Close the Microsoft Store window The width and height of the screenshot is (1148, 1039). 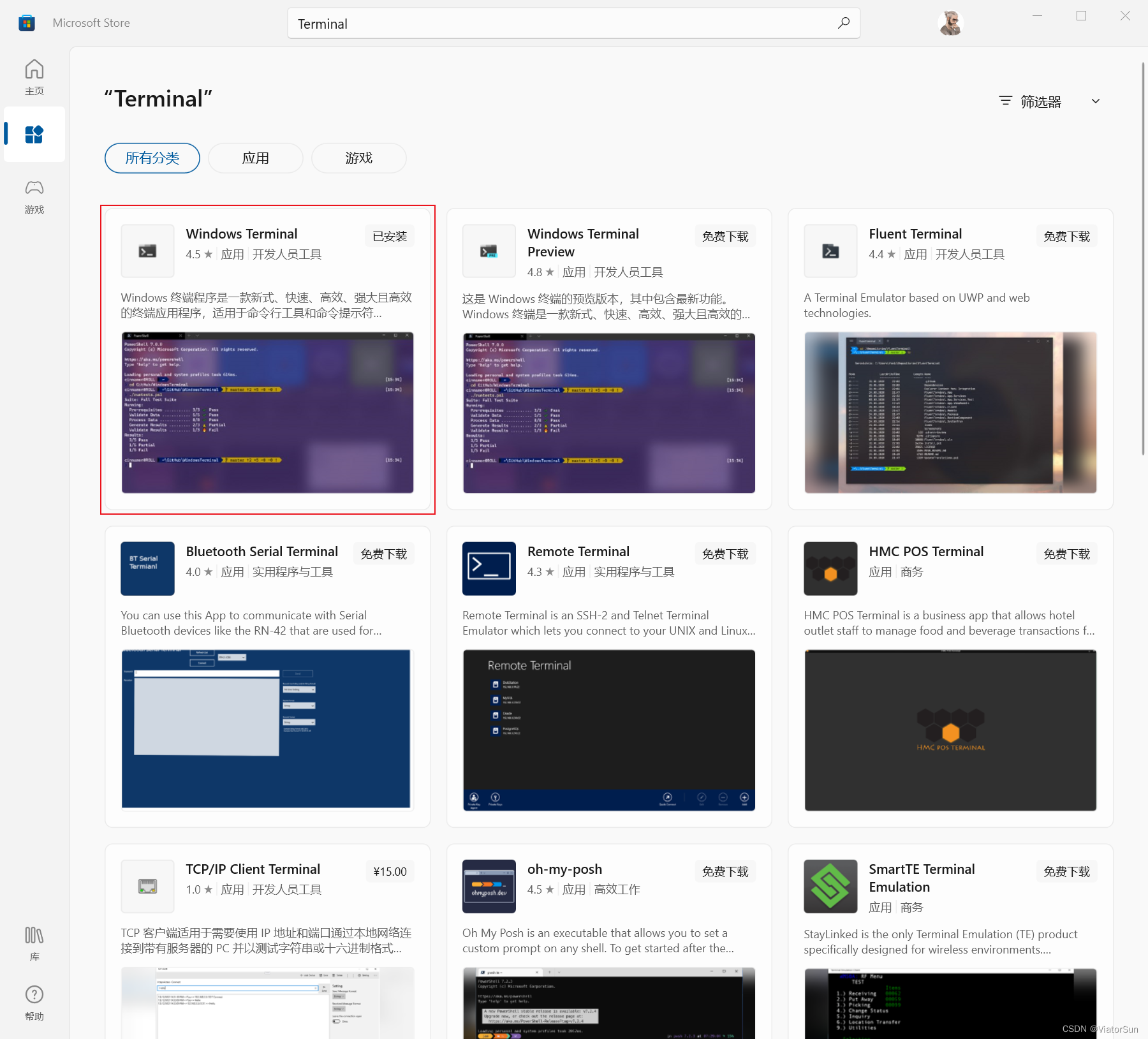pyautogui.click(x=1125, y=16)
